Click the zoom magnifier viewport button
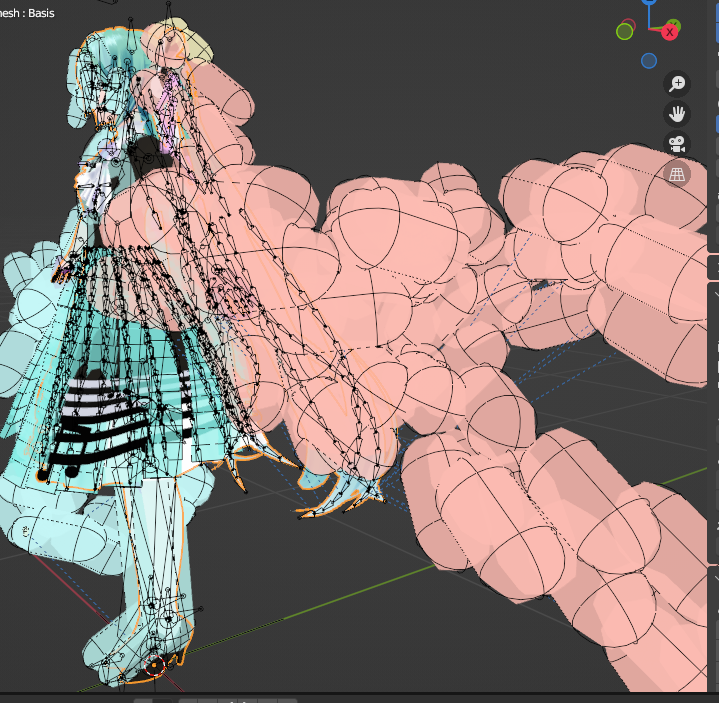719x703 pixels. (x=677, y=83)
